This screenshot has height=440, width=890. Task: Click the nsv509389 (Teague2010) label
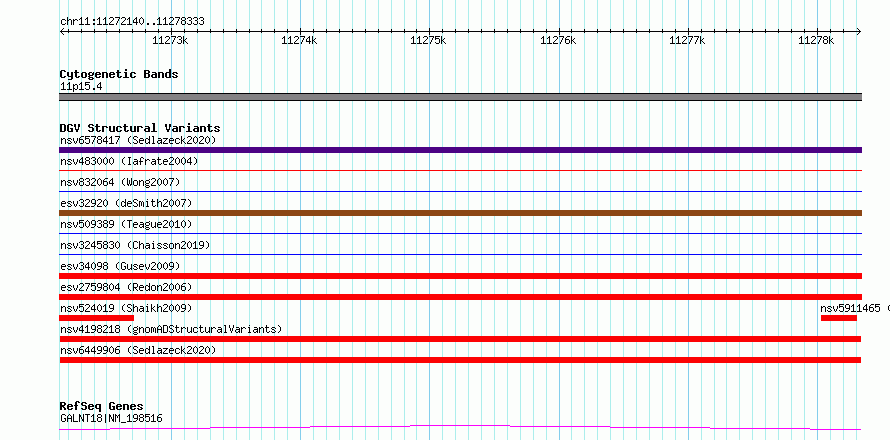pos(126,224)
